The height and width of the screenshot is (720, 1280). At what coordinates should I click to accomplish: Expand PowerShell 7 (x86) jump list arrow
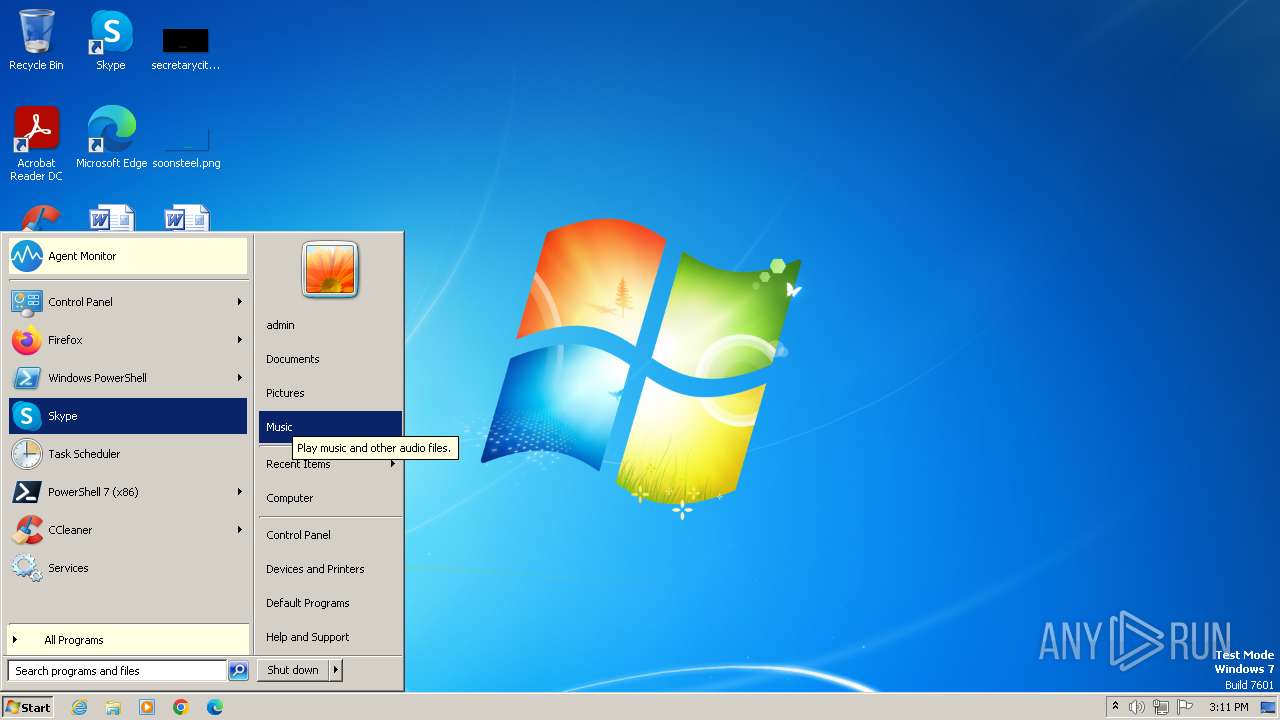click(239, 492)
